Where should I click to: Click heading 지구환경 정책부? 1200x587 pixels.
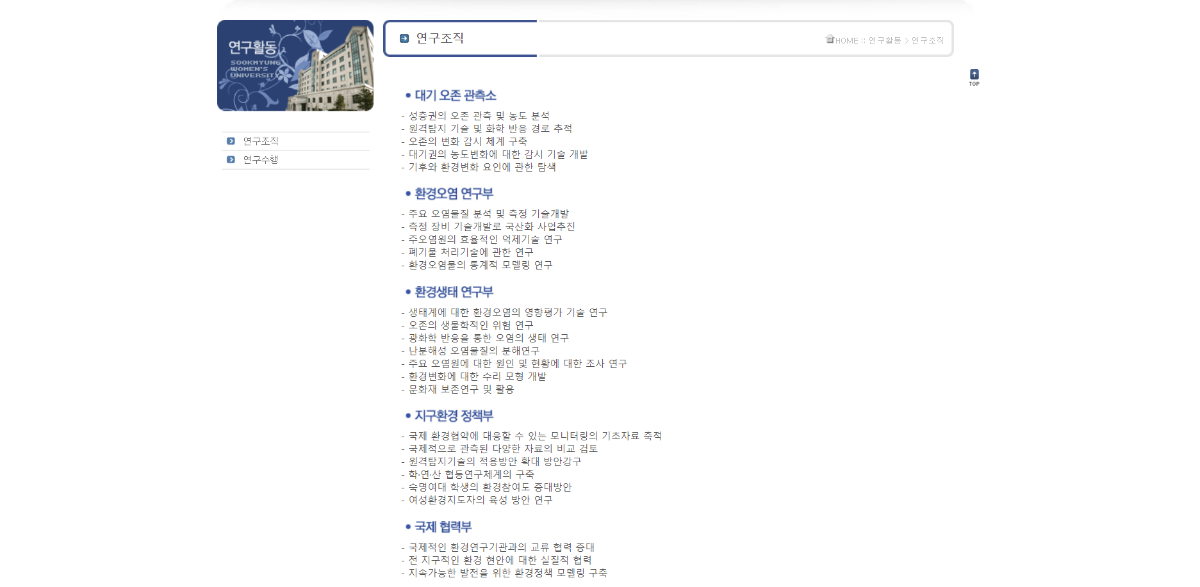tap(453, 415)
